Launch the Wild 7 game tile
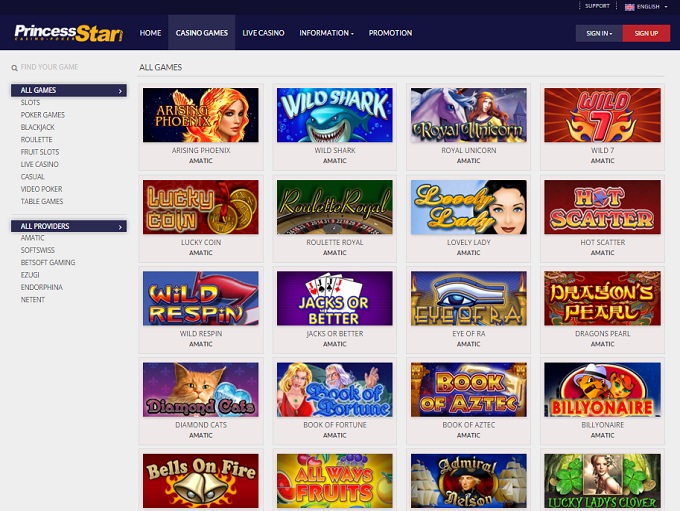This screenshot has height=511, width=680. [x=602, y=115]
